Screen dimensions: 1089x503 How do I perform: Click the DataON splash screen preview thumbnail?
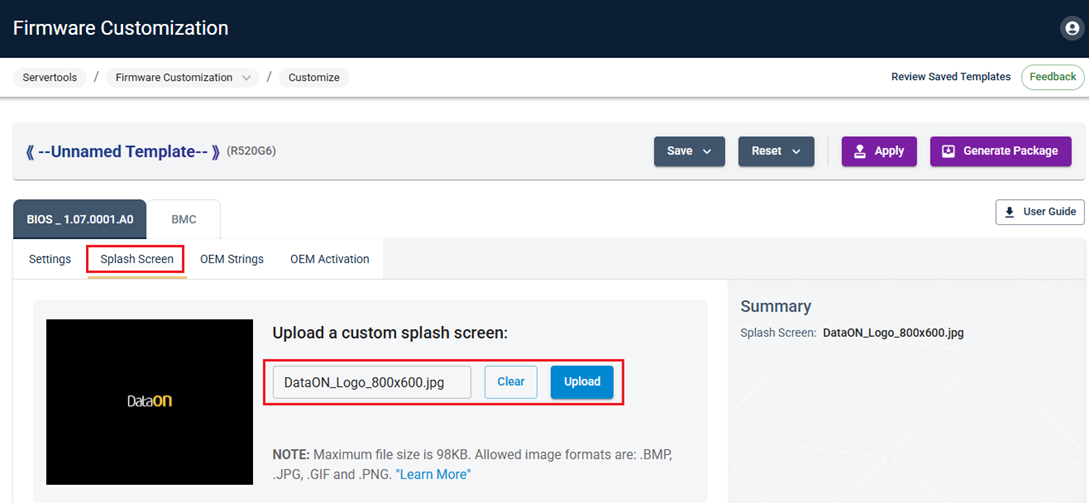(149, 401)
